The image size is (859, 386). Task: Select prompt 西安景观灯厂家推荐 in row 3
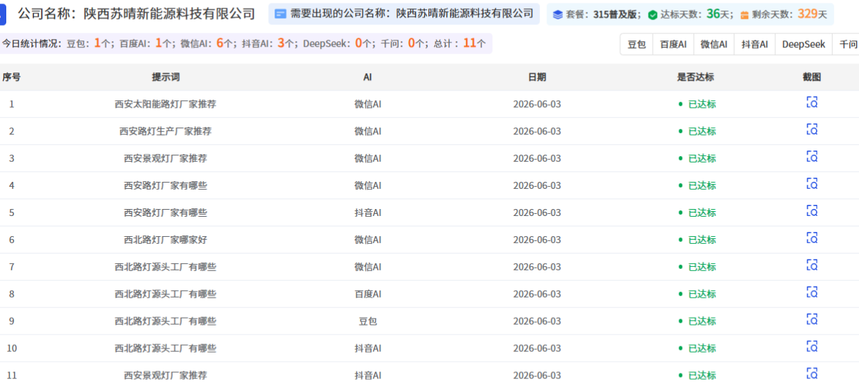click(x=165, y=158)
